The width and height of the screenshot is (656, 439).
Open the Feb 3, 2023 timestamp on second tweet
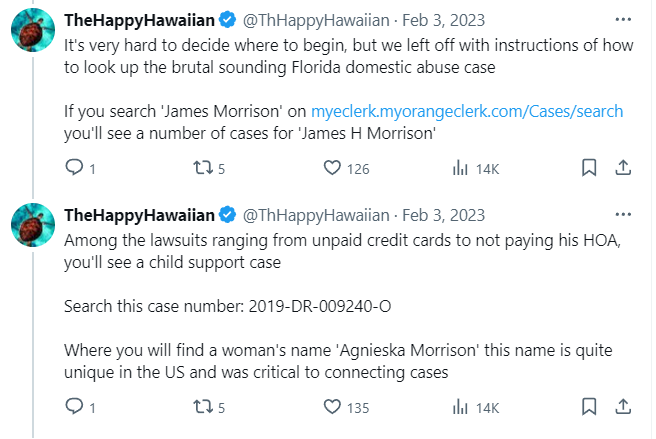(446, 215)
